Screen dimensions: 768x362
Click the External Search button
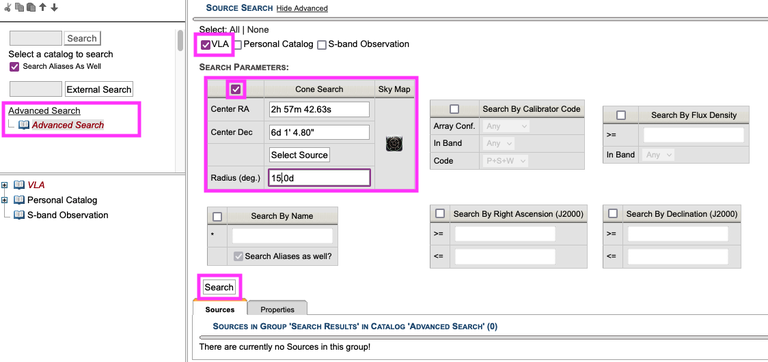tap(99, 90)
